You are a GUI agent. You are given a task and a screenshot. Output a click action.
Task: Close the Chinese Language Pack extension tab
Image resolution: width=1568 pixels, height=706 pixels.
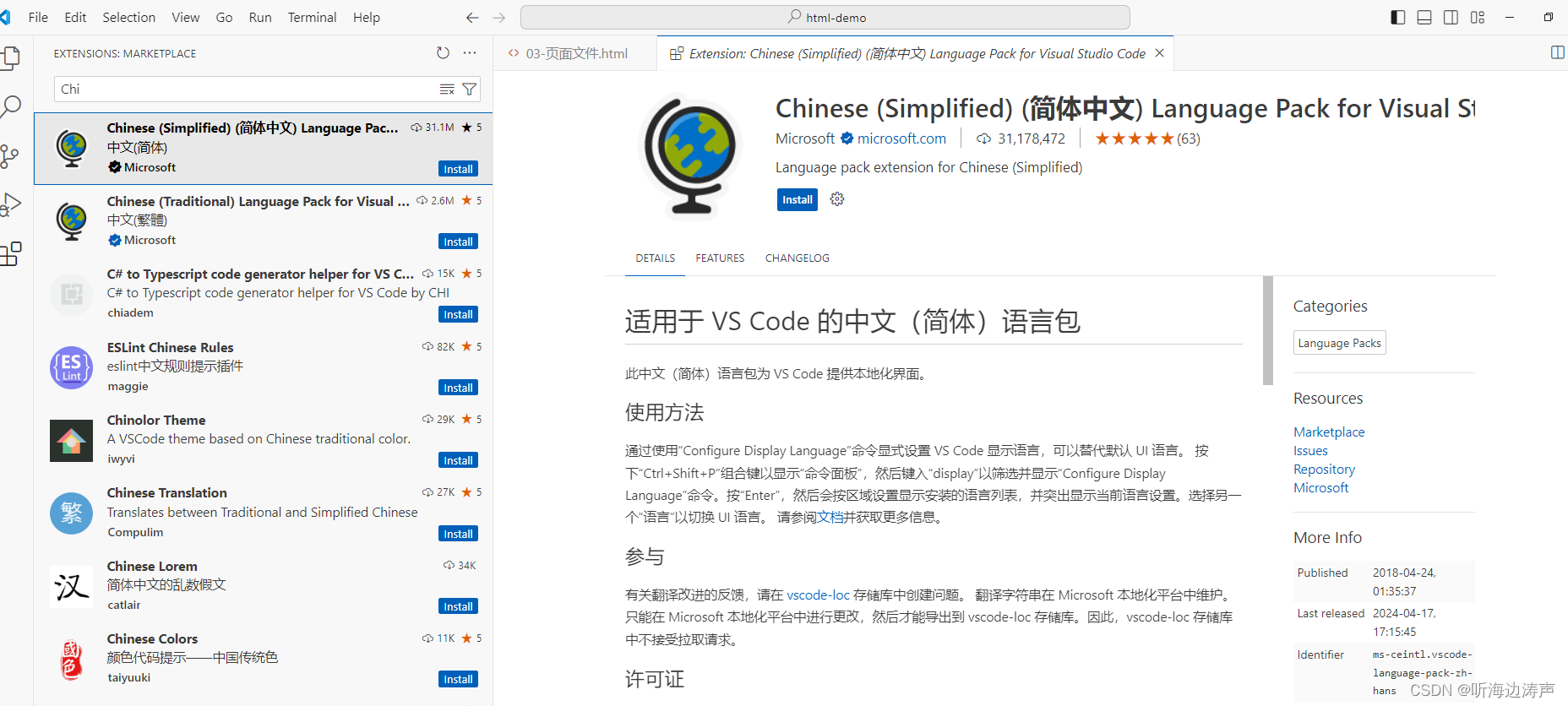coord(1160,53)
